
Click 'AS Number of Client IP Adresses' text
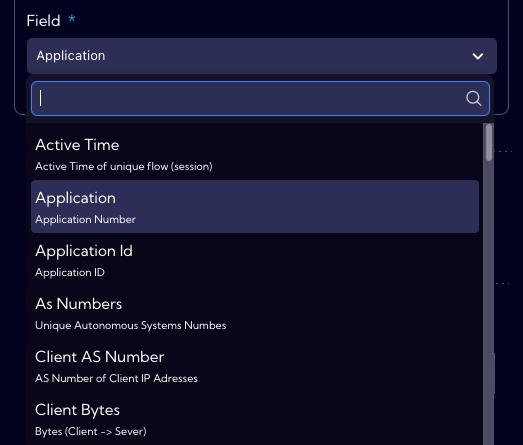pos(116,378)
